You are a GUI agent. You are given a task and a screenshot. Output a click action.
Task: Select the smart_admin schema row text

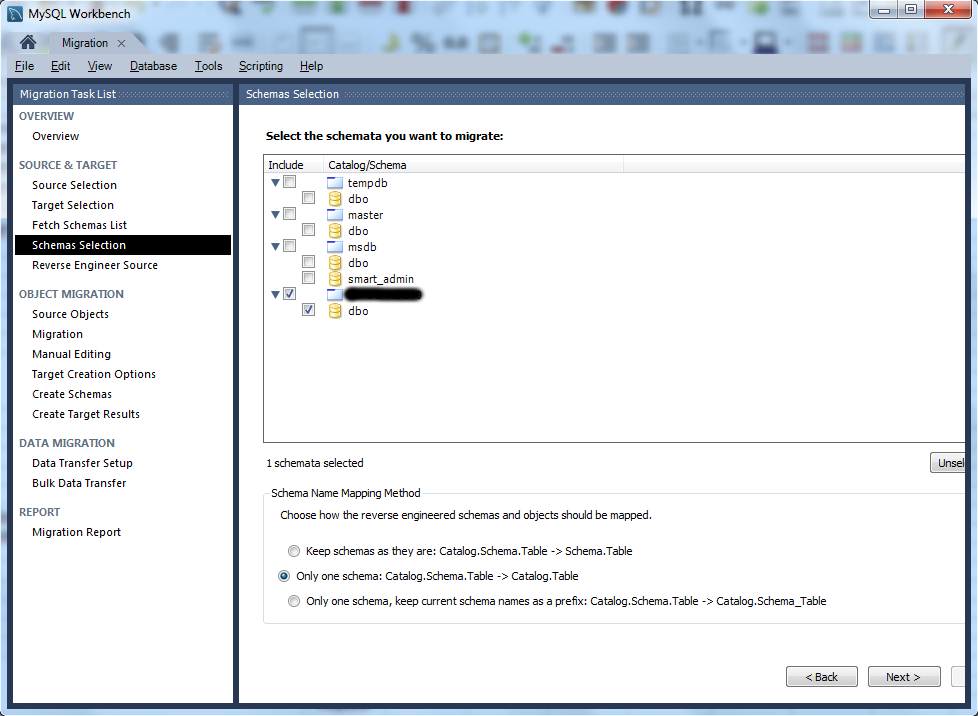380,279
